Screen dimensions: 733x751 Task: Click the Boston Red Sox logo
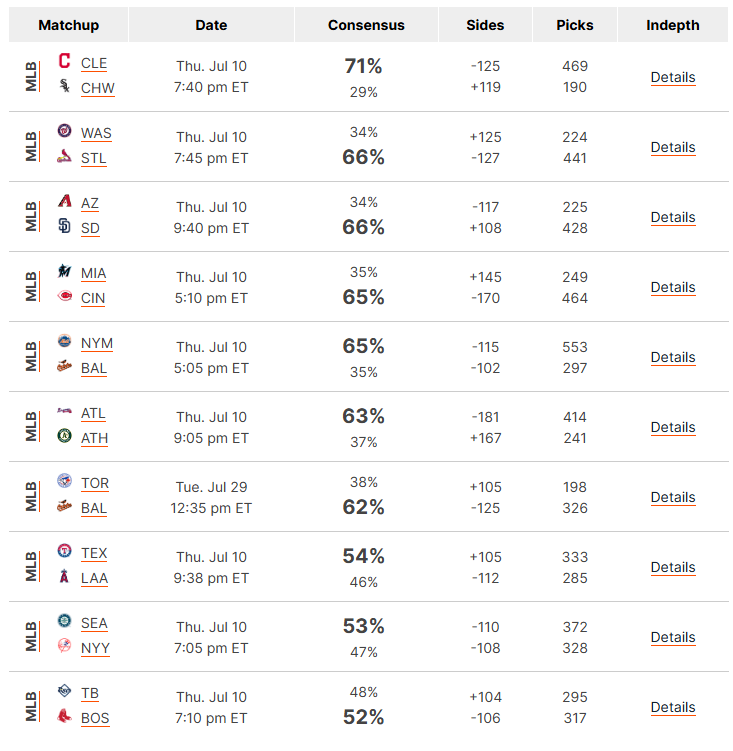(64, 716)
